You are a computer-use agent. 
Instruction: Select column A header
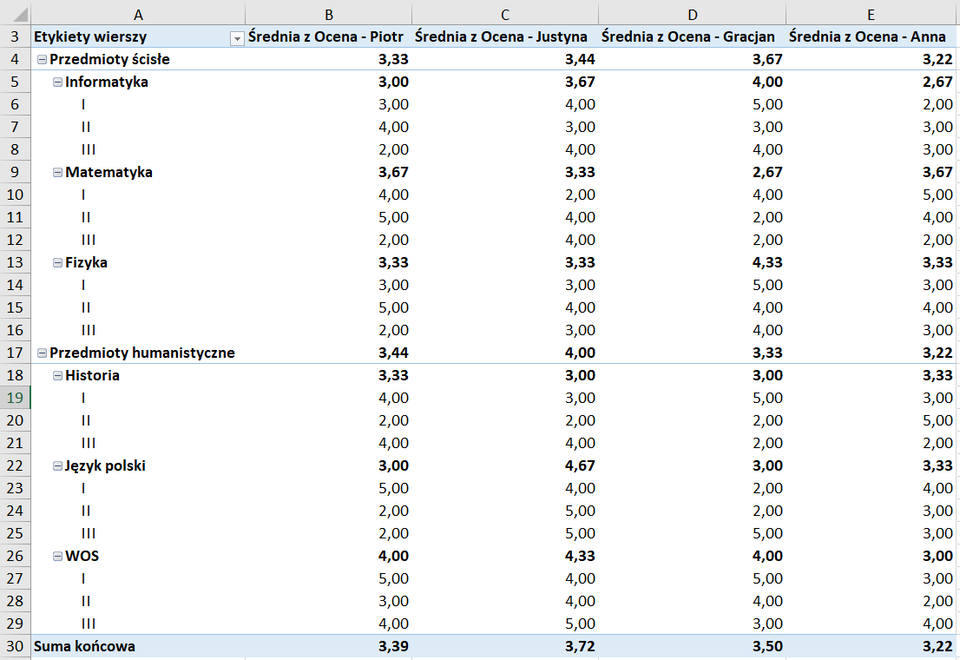138,13
